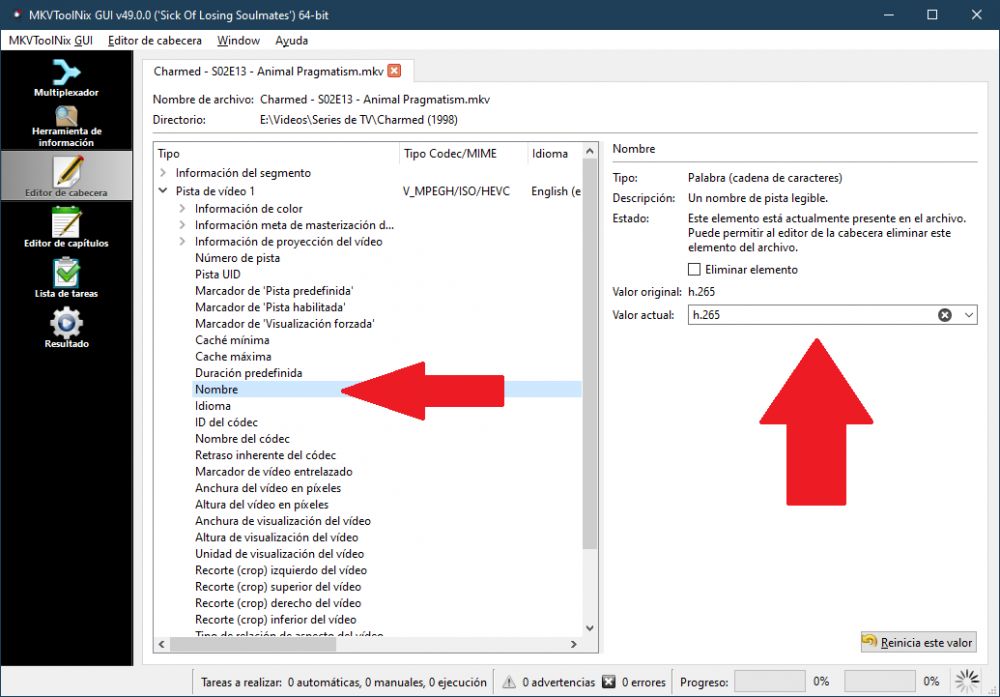Open the Editor de cabecera menu
Screen dimensions: 1000x697
coord(154,40)
